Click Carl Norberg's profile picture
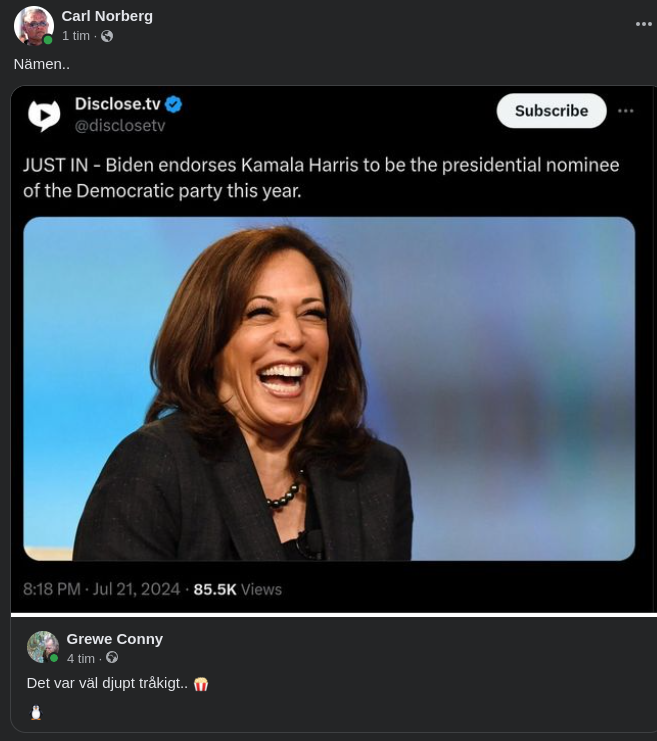This screenshot has height=741, width=657. (33, 26)
